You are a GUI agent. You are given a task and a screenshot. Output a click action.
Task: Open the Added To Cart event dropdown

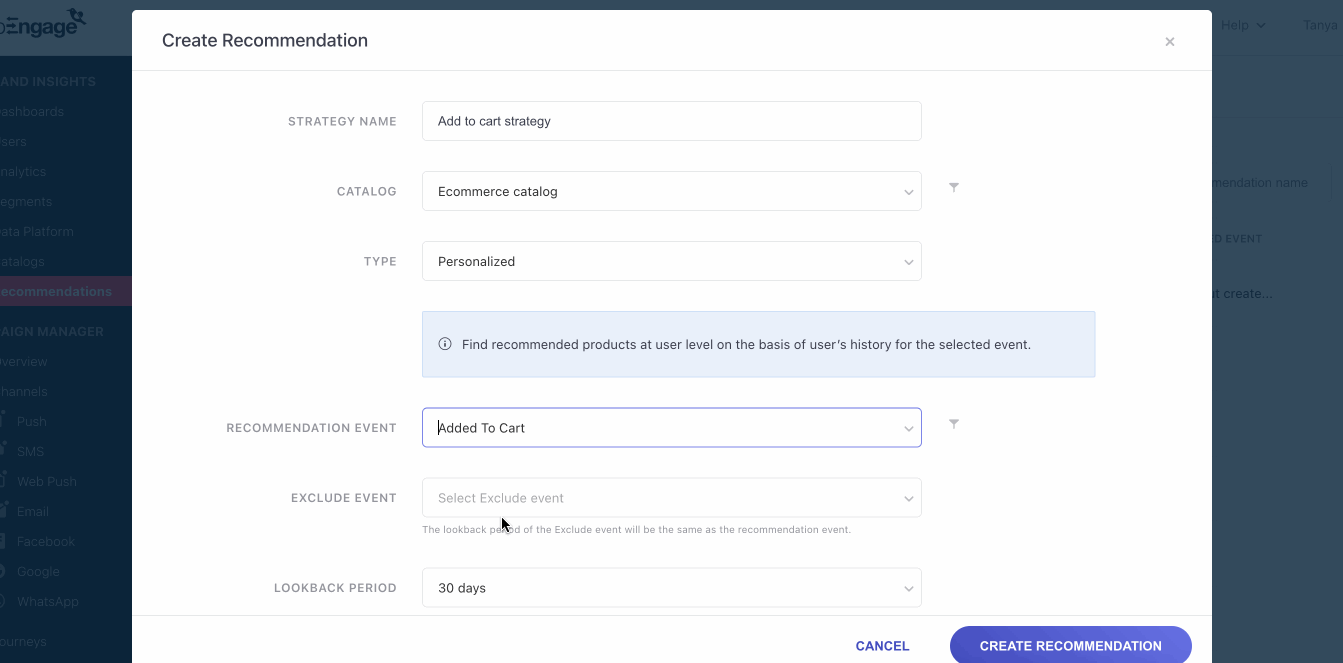tap(671, 428)
